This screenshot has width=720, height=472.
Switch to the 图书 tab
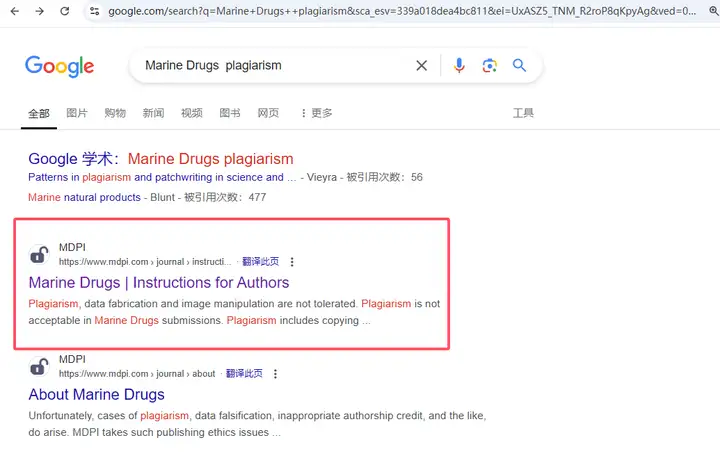[230, 113]
